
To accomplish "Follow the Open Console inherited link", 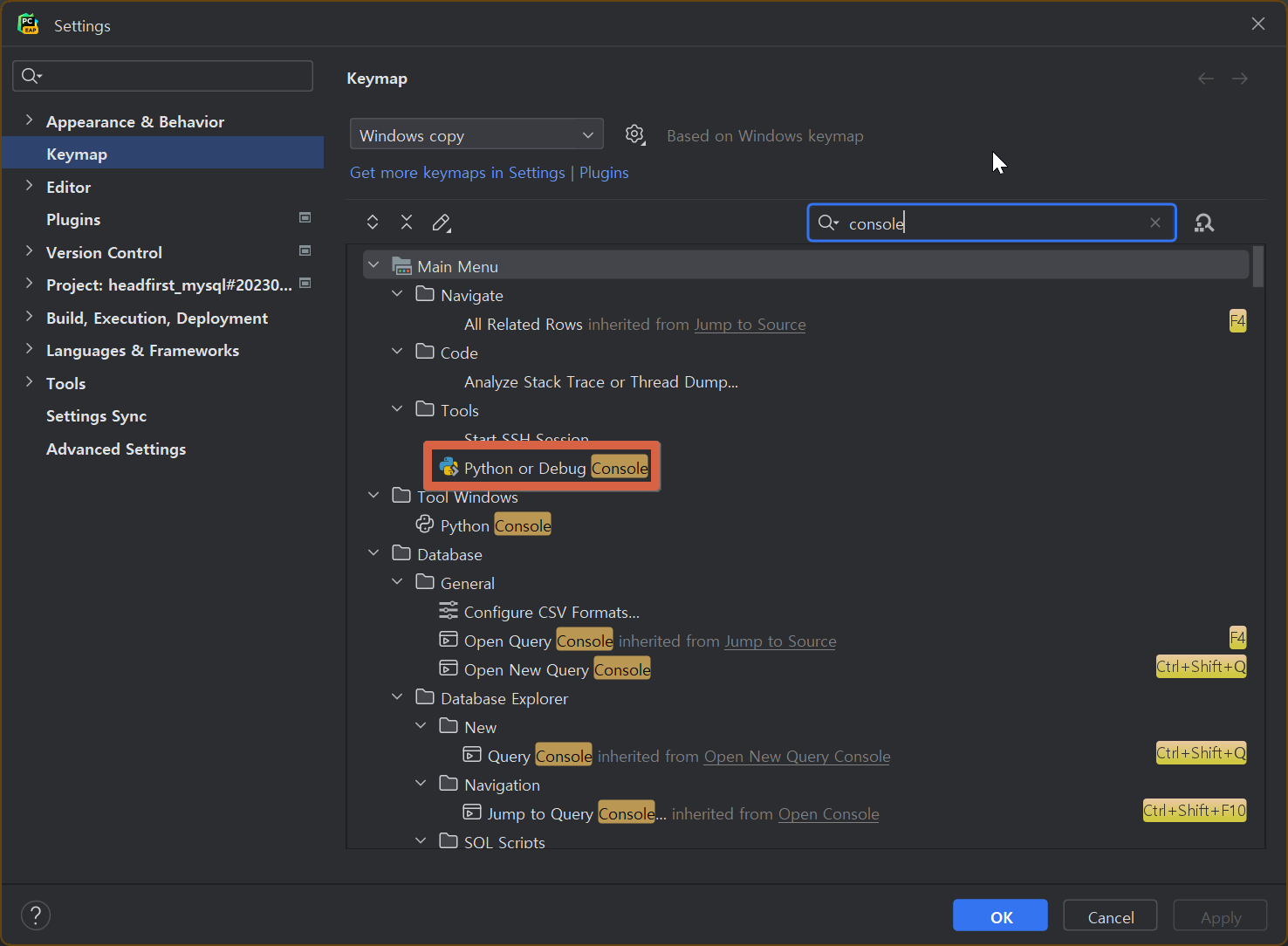I will [x=829, y=813].
